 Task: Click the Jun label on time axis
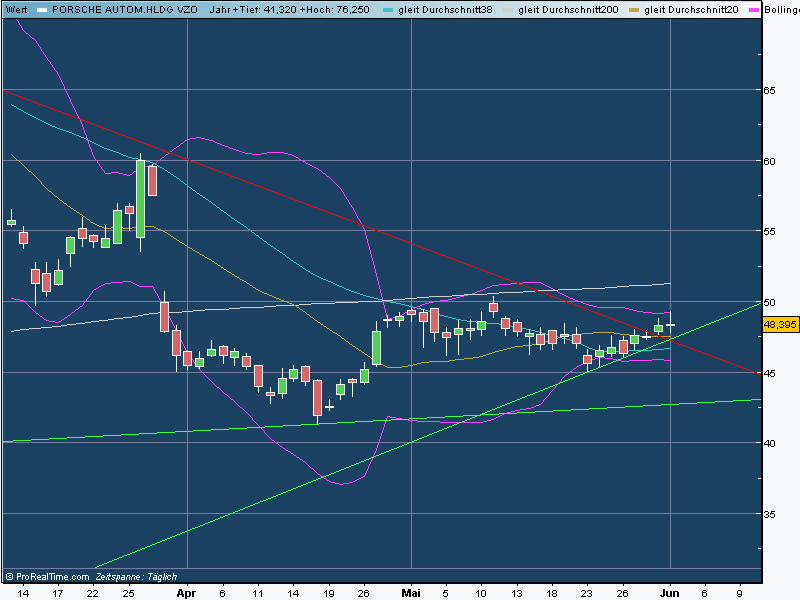[x=670, y=593]
